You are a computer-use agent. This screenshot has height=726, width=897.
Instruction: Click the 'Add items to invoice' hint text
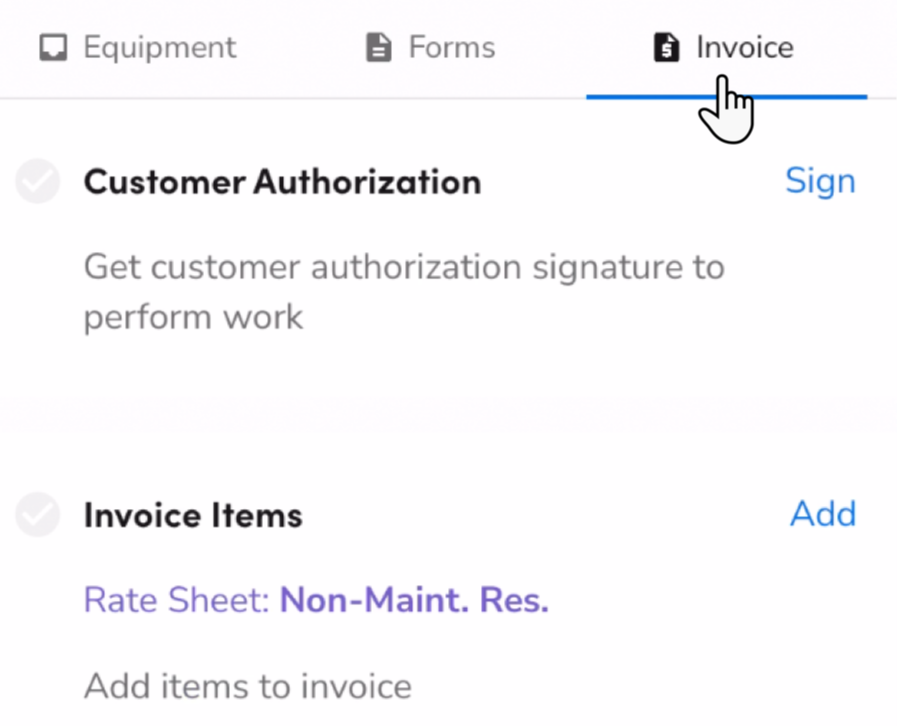pos(248,686)
